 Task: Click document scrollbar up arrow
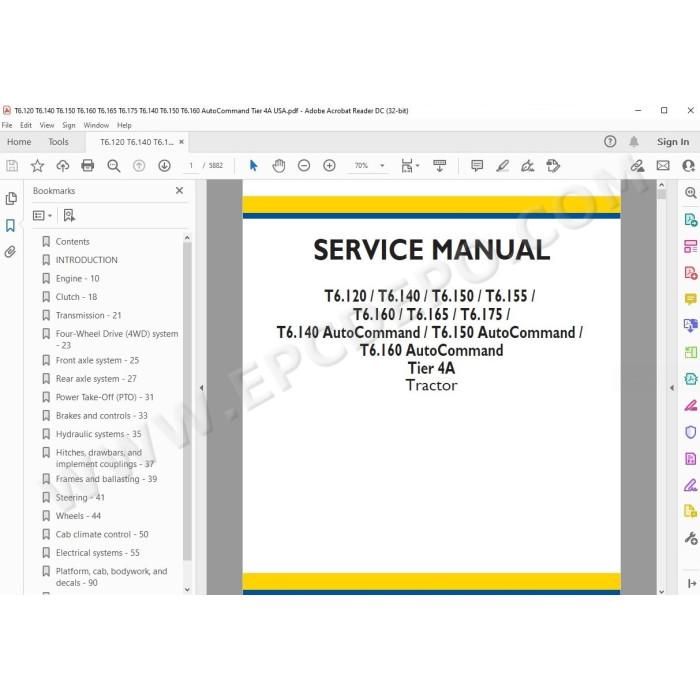point(662,185)
